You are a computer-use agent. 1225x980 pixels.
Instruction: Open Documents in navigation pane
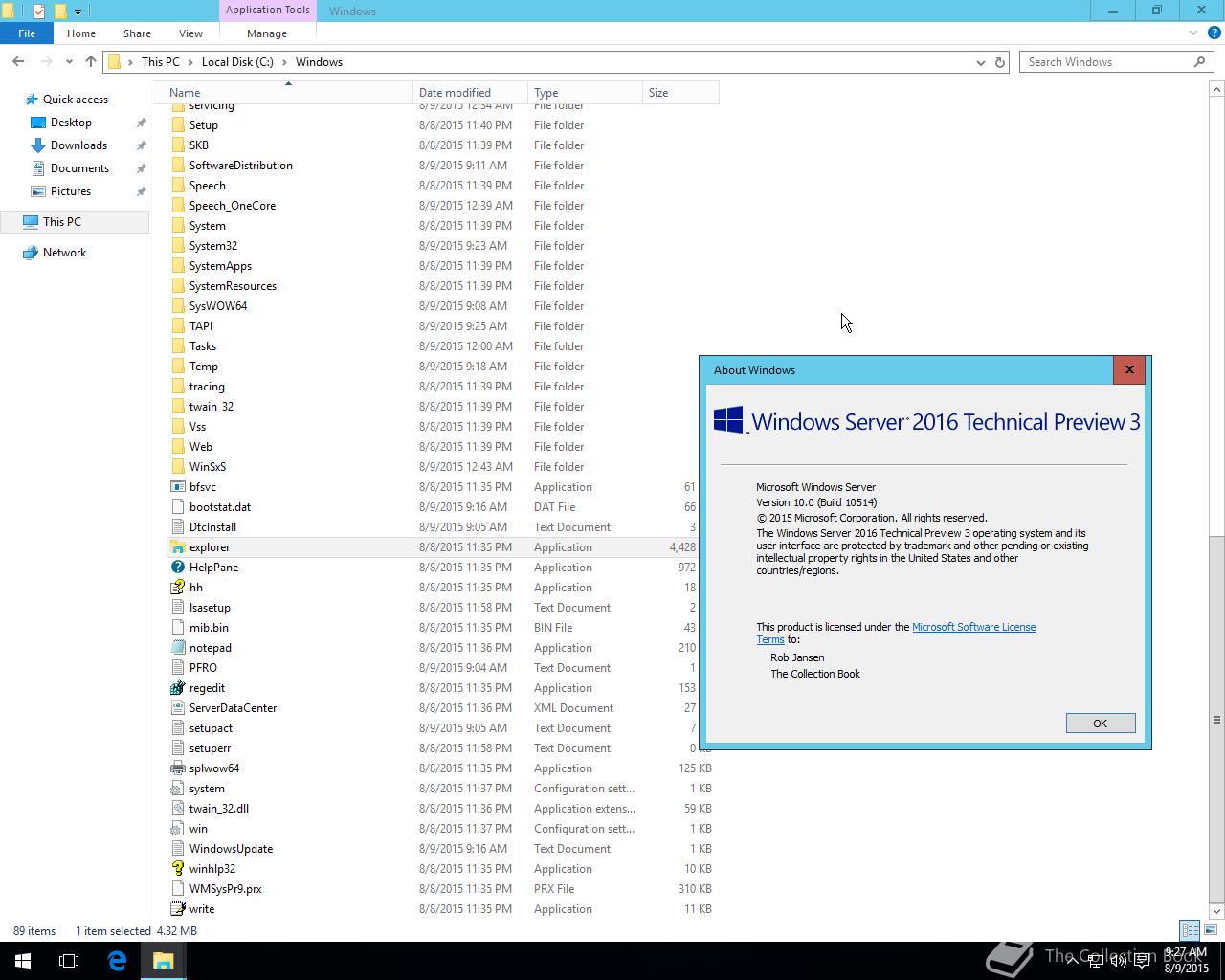79,168
